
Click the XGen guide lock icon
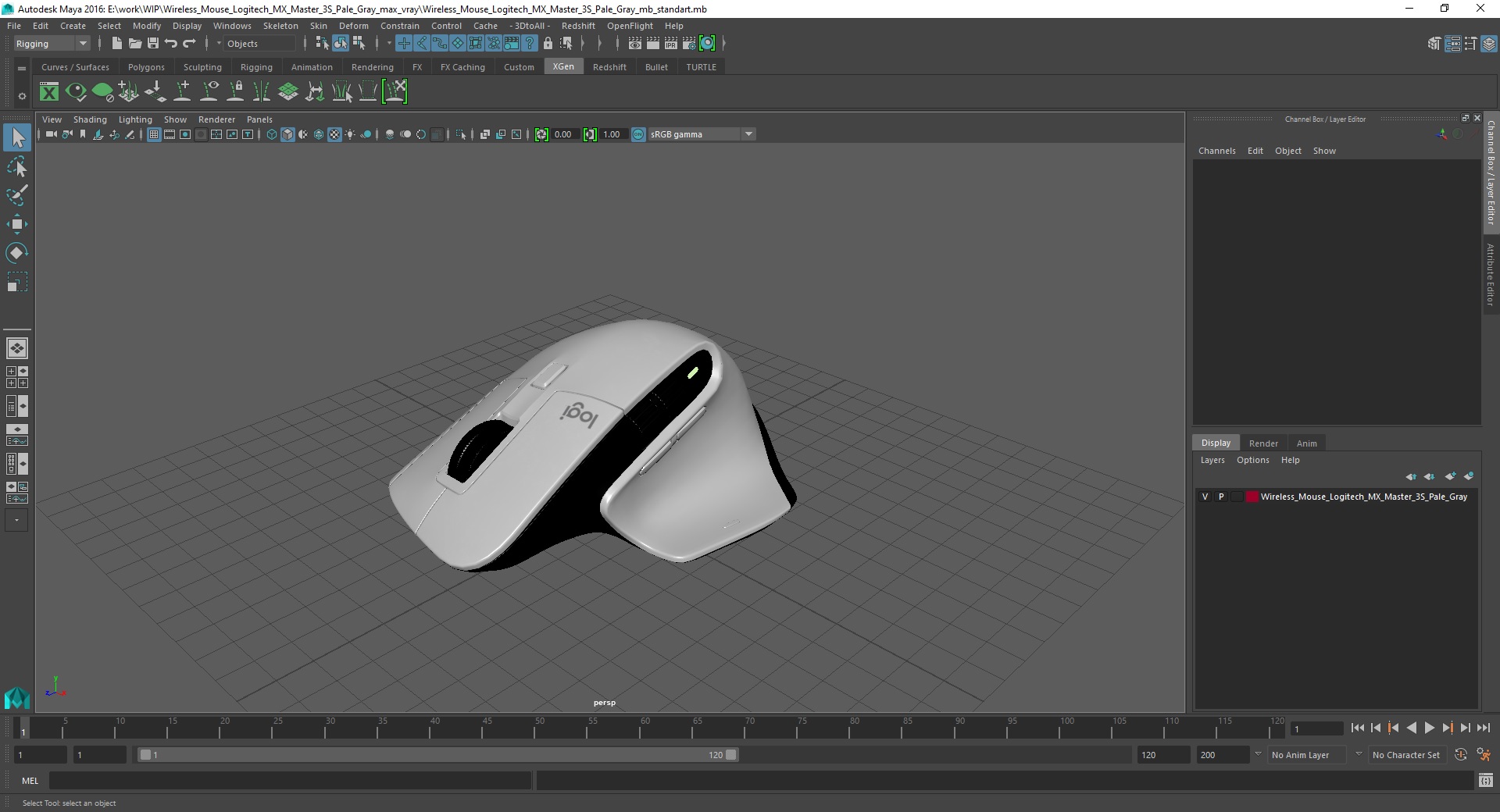[235, 92]
